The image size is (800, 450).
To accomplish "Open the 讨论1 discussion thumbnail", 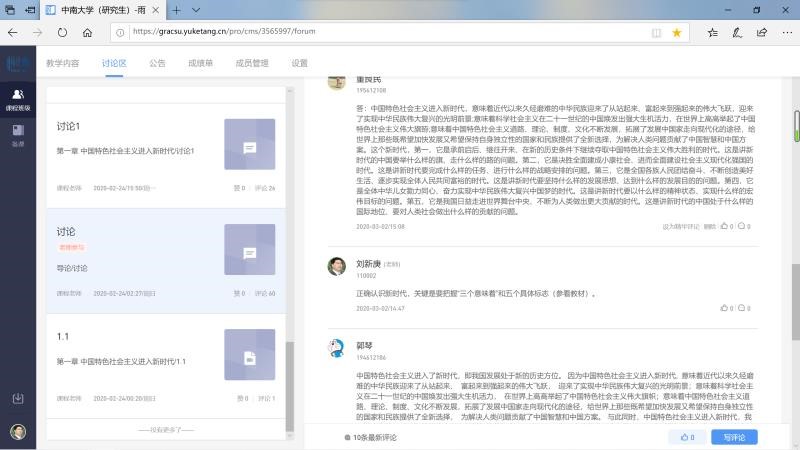I will click(249, 146).
